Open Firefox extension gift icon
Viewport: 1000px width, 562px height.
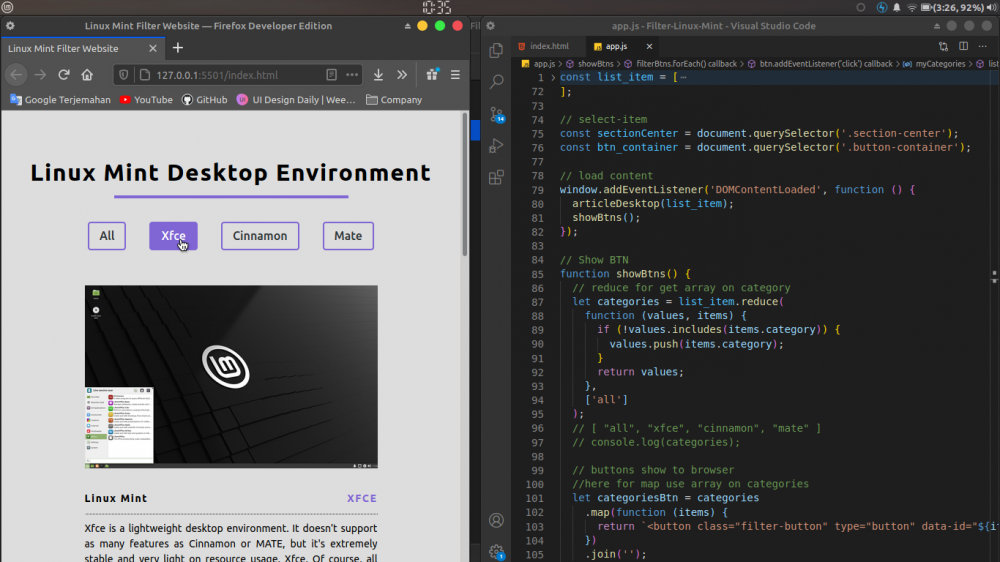[432, 75]
